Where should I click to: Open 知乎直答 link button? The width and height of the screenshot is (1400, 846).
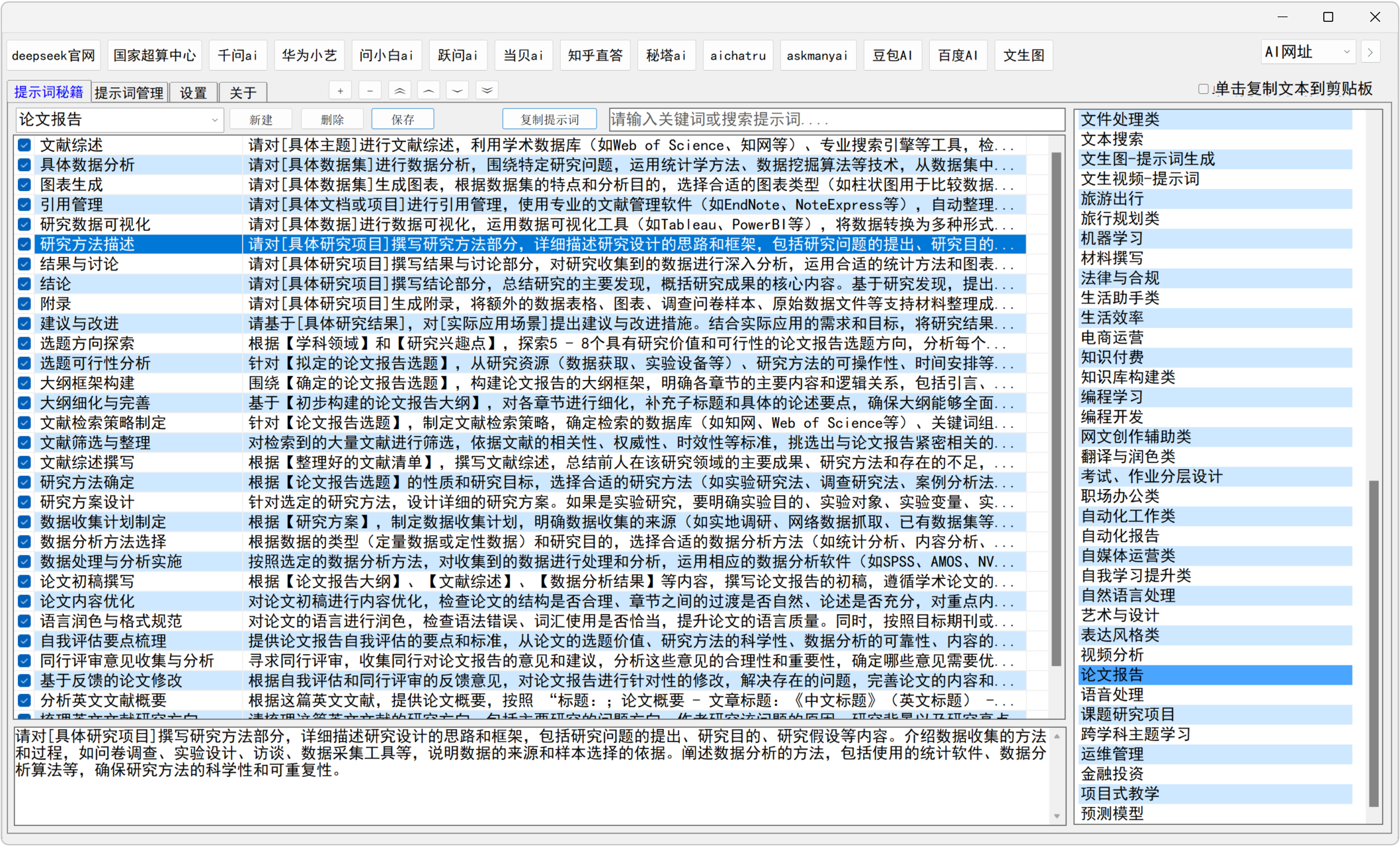tap(595, 56)
